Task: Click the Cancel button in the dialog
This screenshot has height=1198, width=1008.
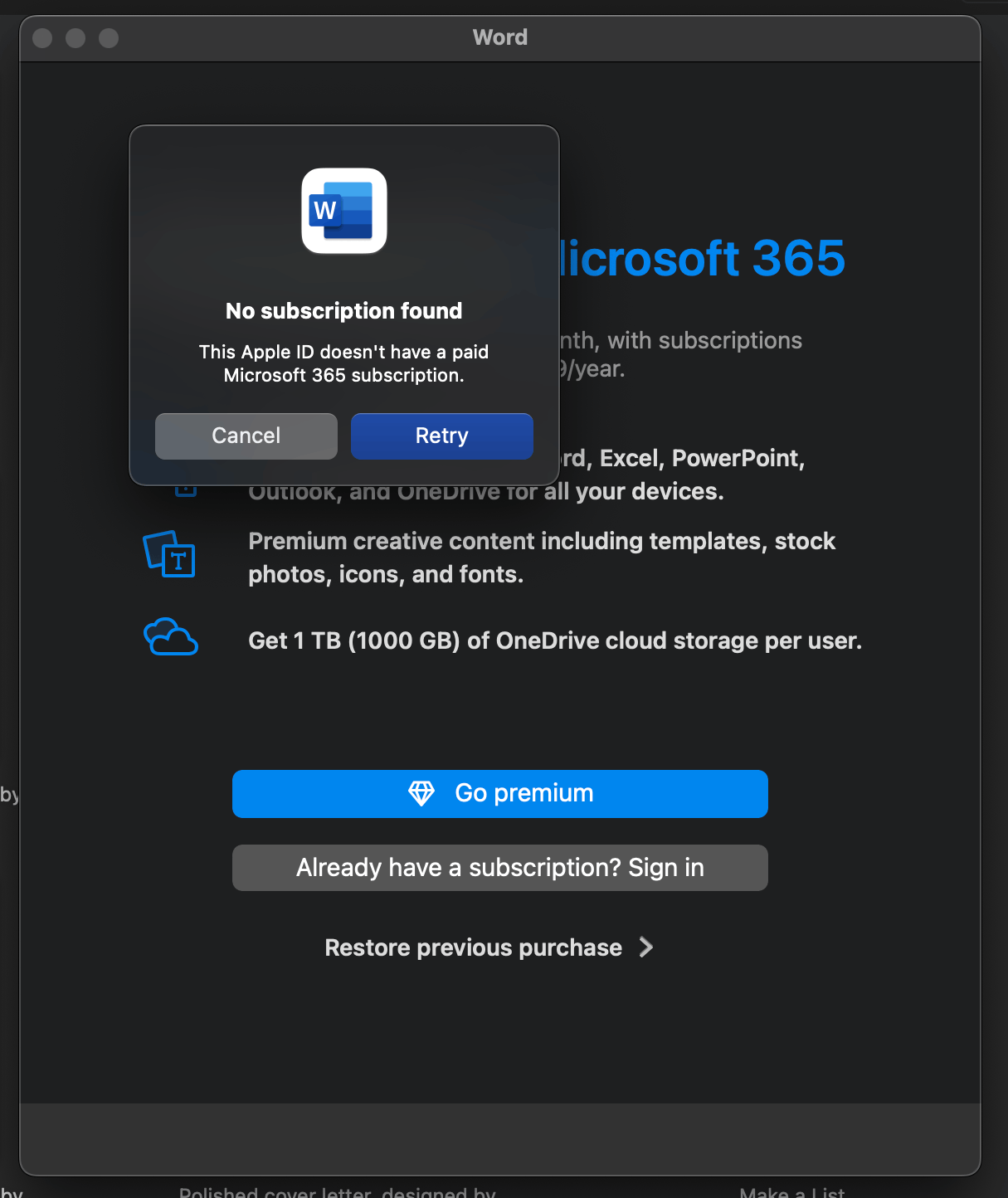Action: 246,436
